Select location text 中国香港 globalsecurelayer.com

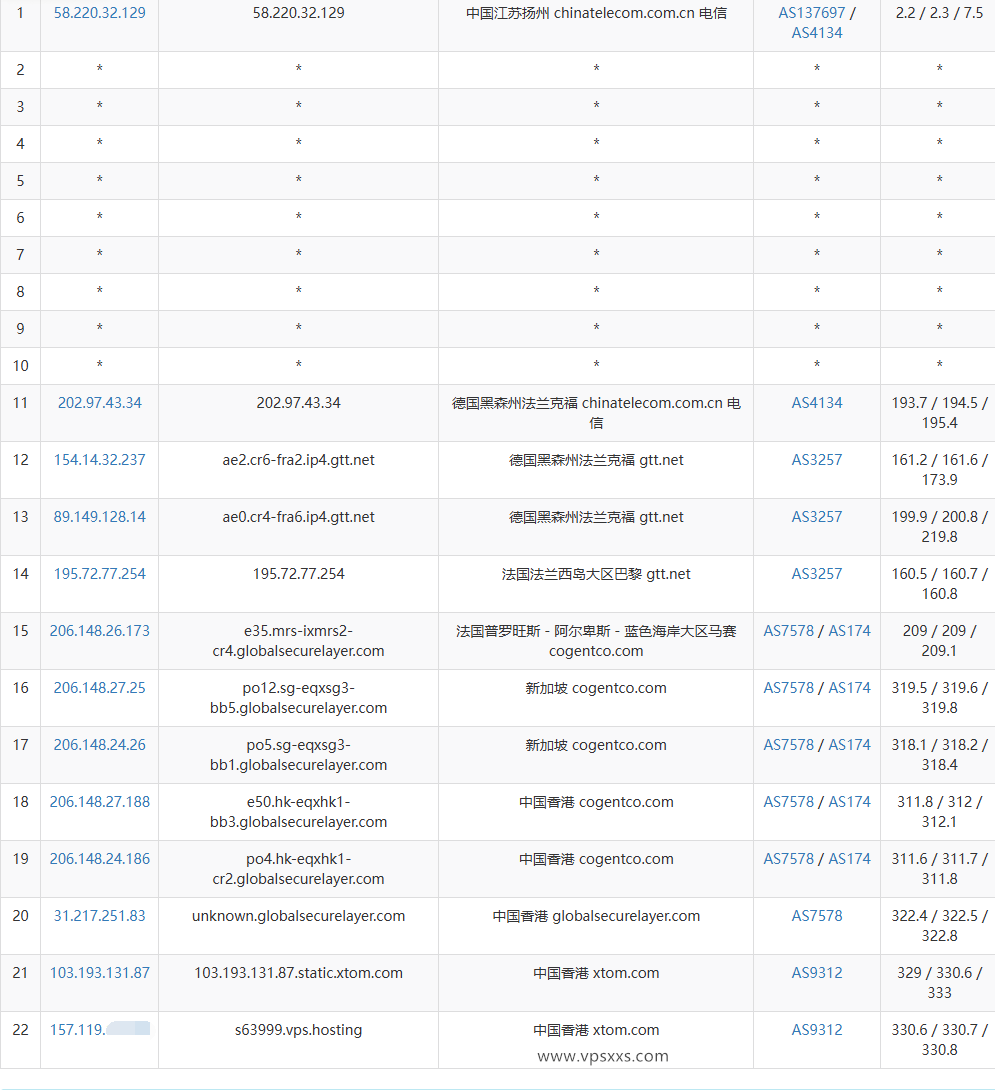pos(596,916)
